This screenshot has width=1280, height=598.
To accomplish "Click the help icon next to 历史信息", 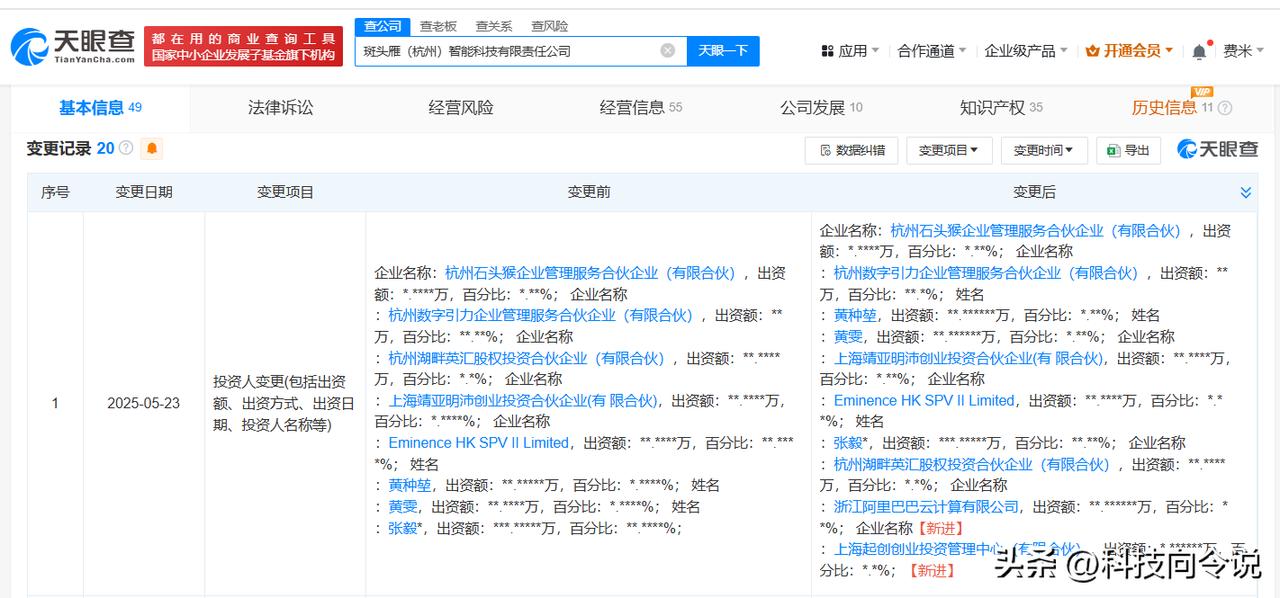I will tap(1225, 108).
